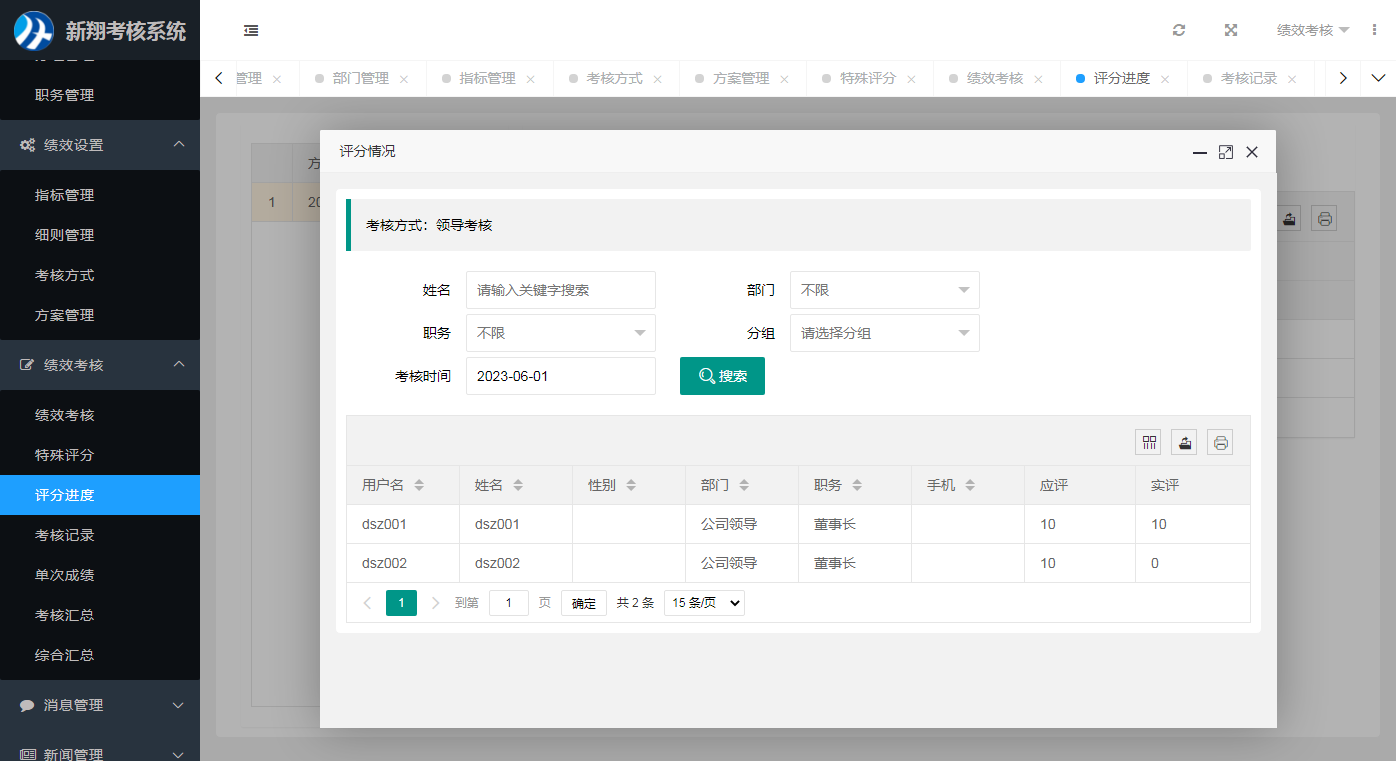Click the export icon in dialog table toolbar
1396x761 pixels.
coord(1184,442)
